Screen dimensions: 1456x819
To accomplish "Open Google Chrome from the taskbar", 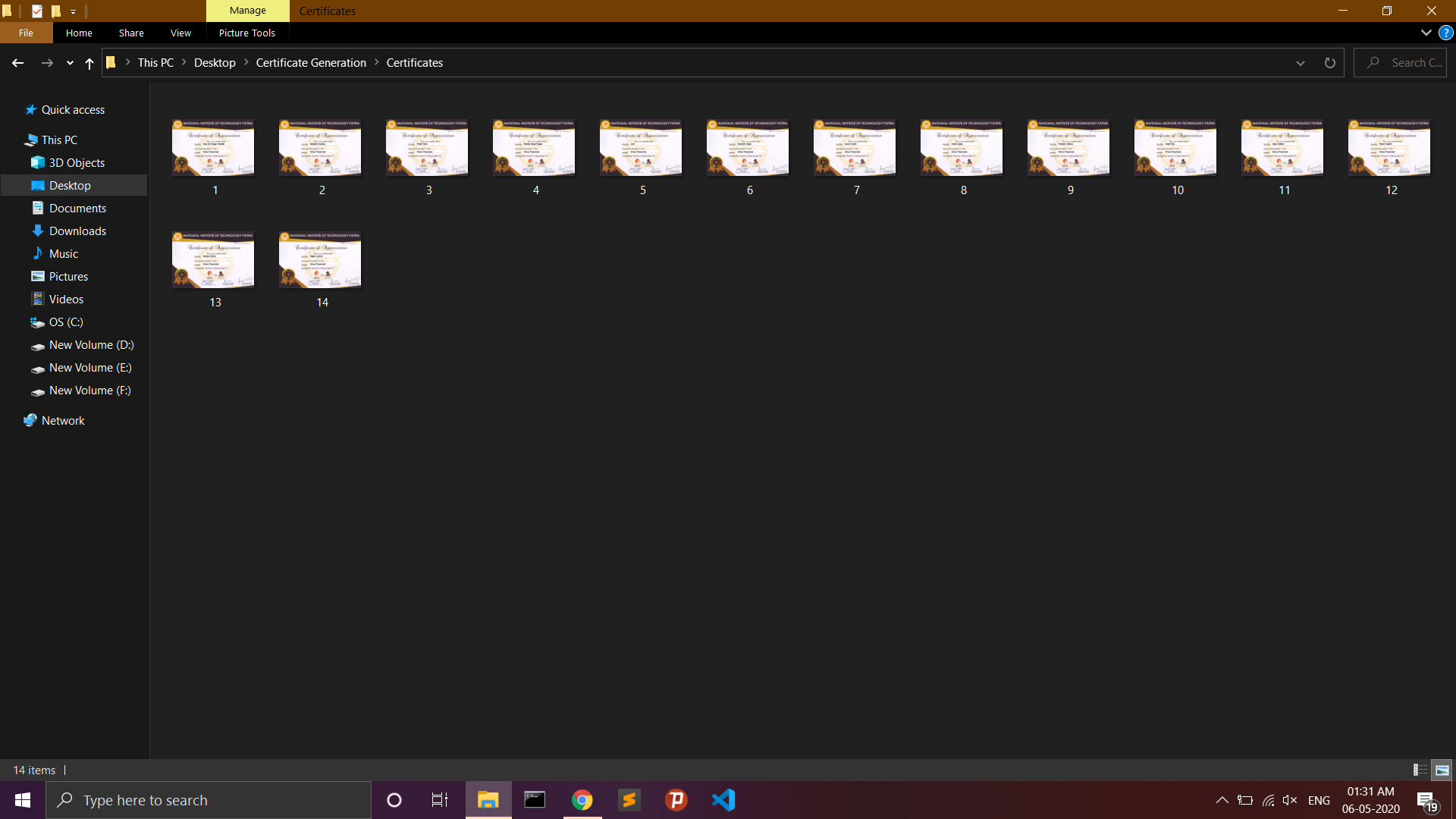I will [582, 800].
